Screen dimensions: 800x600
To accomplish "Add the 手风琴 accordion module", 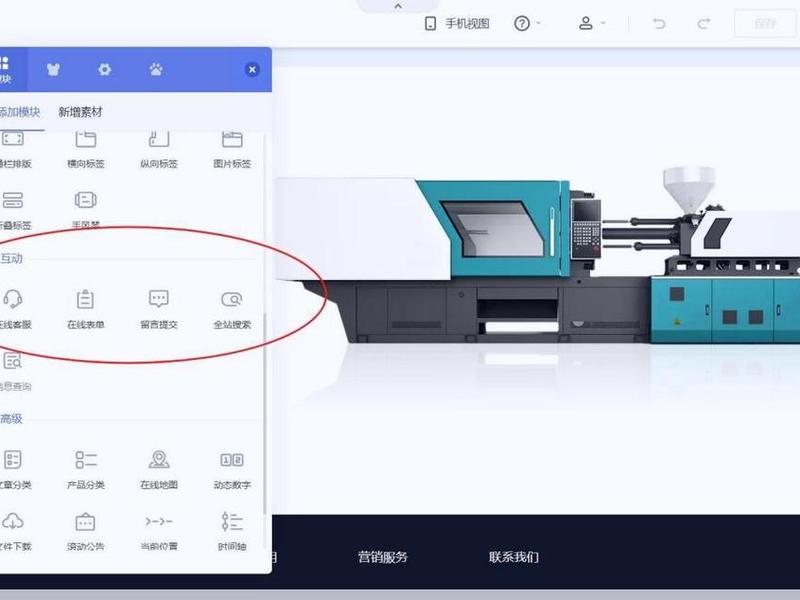I will pyautogui.click(x=86, y=210).
